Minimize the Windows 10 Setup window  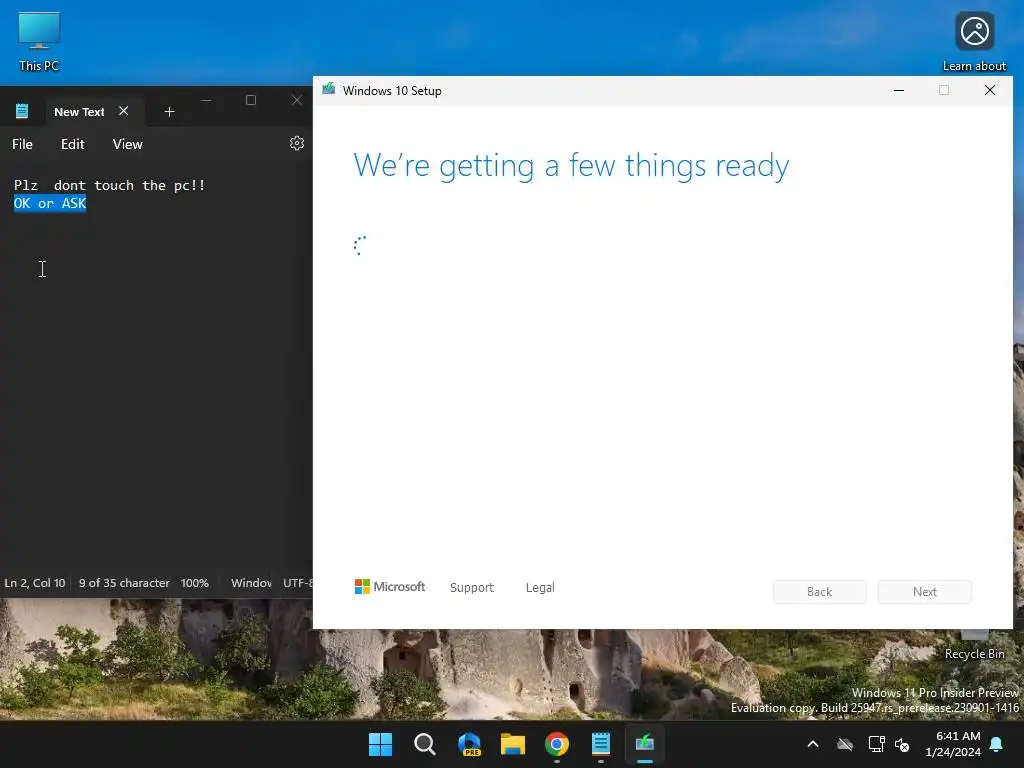pyautogui.click(x=899, y=90)
